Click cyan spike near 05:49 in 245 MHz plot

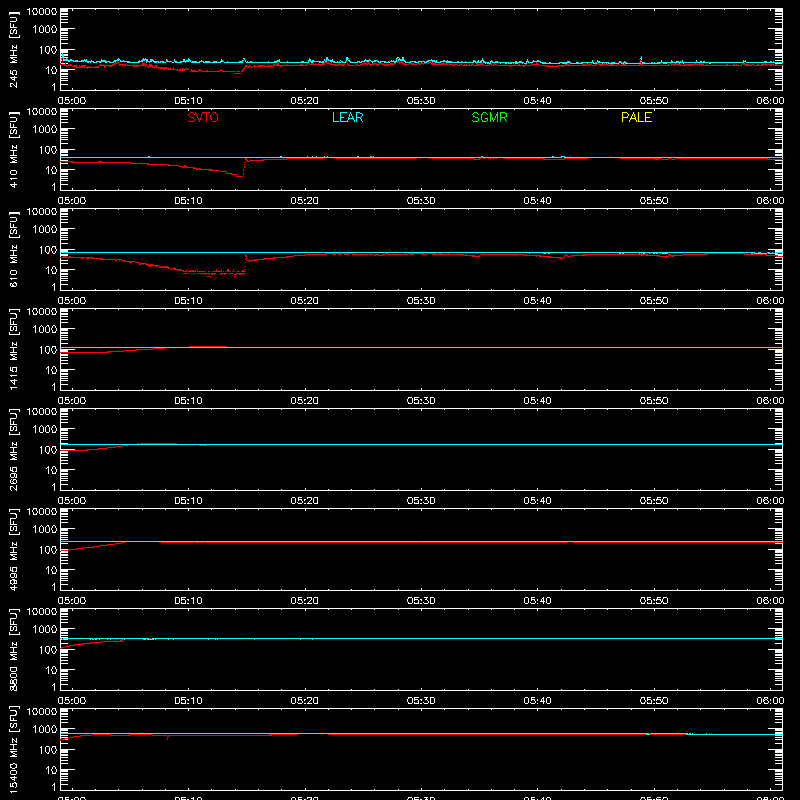641,59
